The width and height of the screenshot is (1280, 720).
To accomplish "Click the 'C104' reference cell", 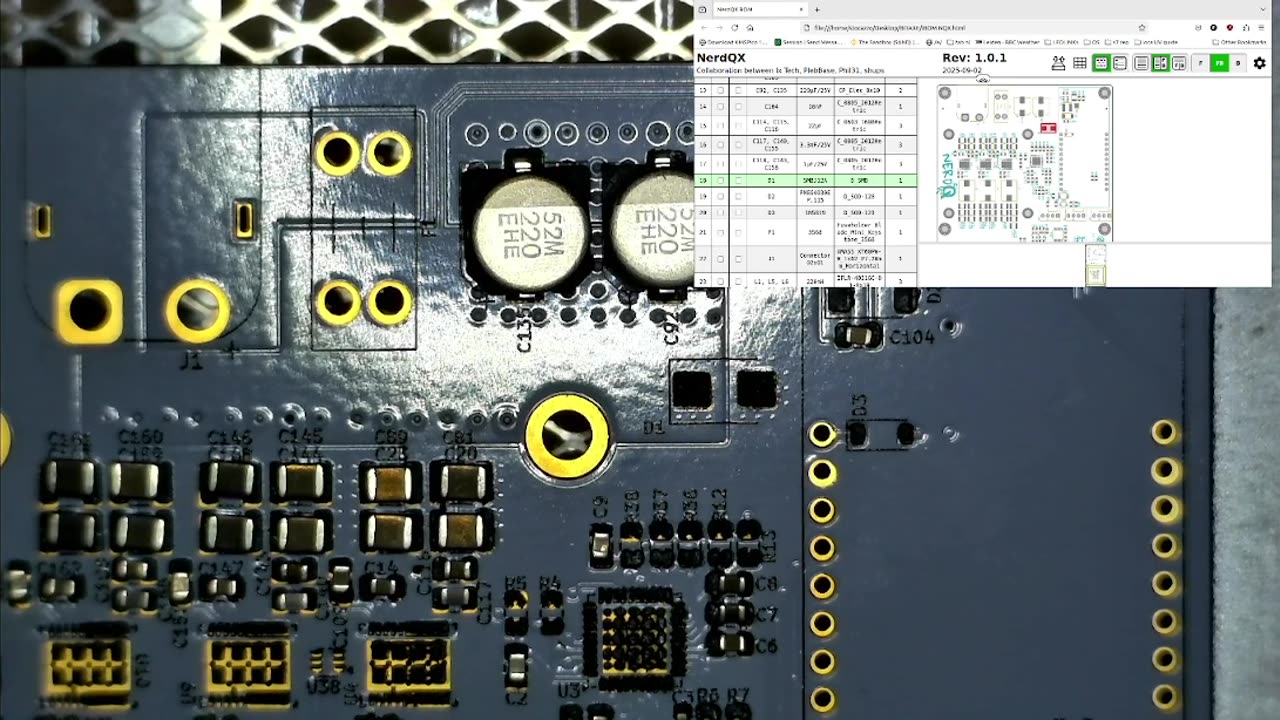I will coord(772,106).
